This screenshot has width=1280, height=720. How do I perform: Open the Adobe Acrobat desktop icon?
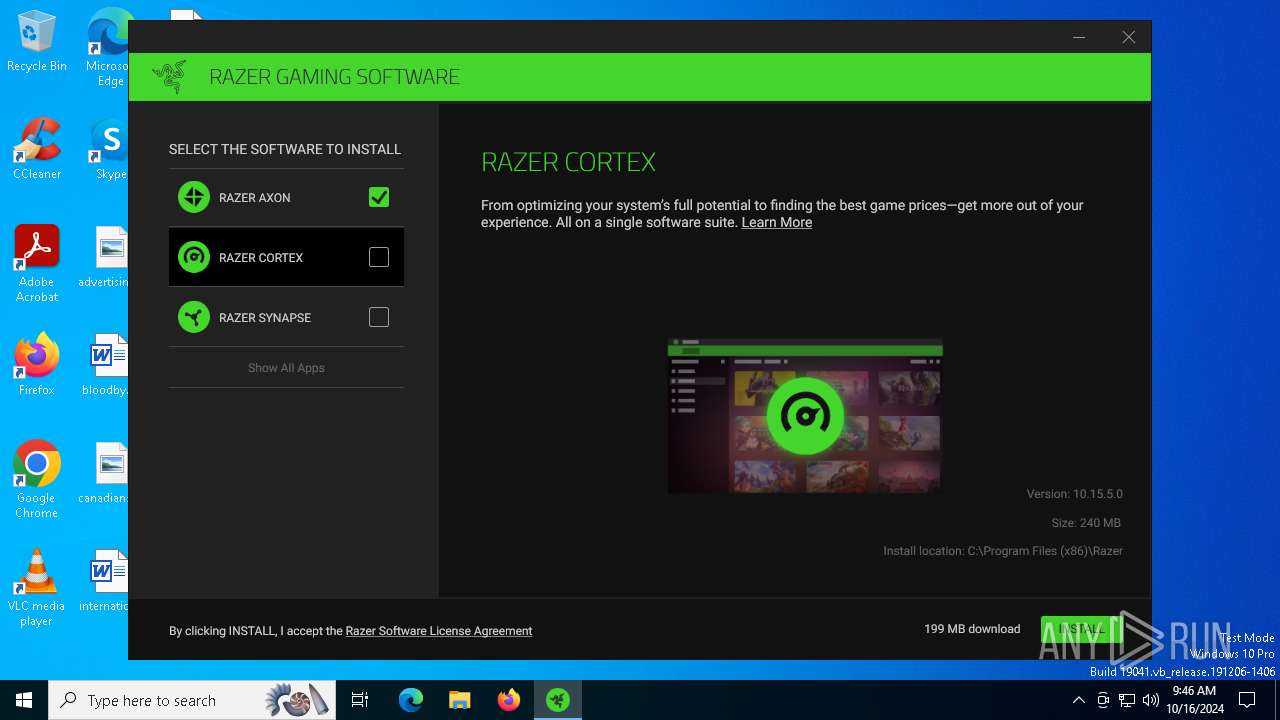tap(37, 263)
